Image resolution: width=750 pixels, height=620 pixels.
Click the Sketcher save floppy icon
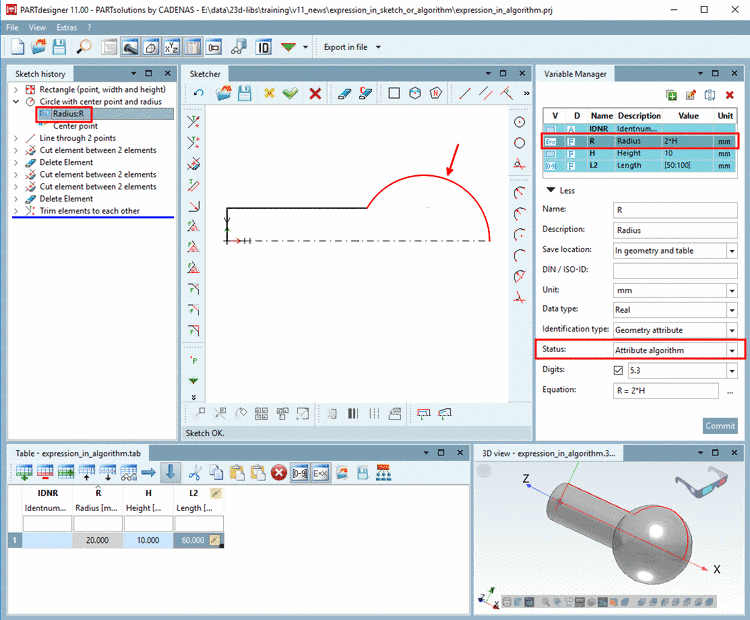245,93
